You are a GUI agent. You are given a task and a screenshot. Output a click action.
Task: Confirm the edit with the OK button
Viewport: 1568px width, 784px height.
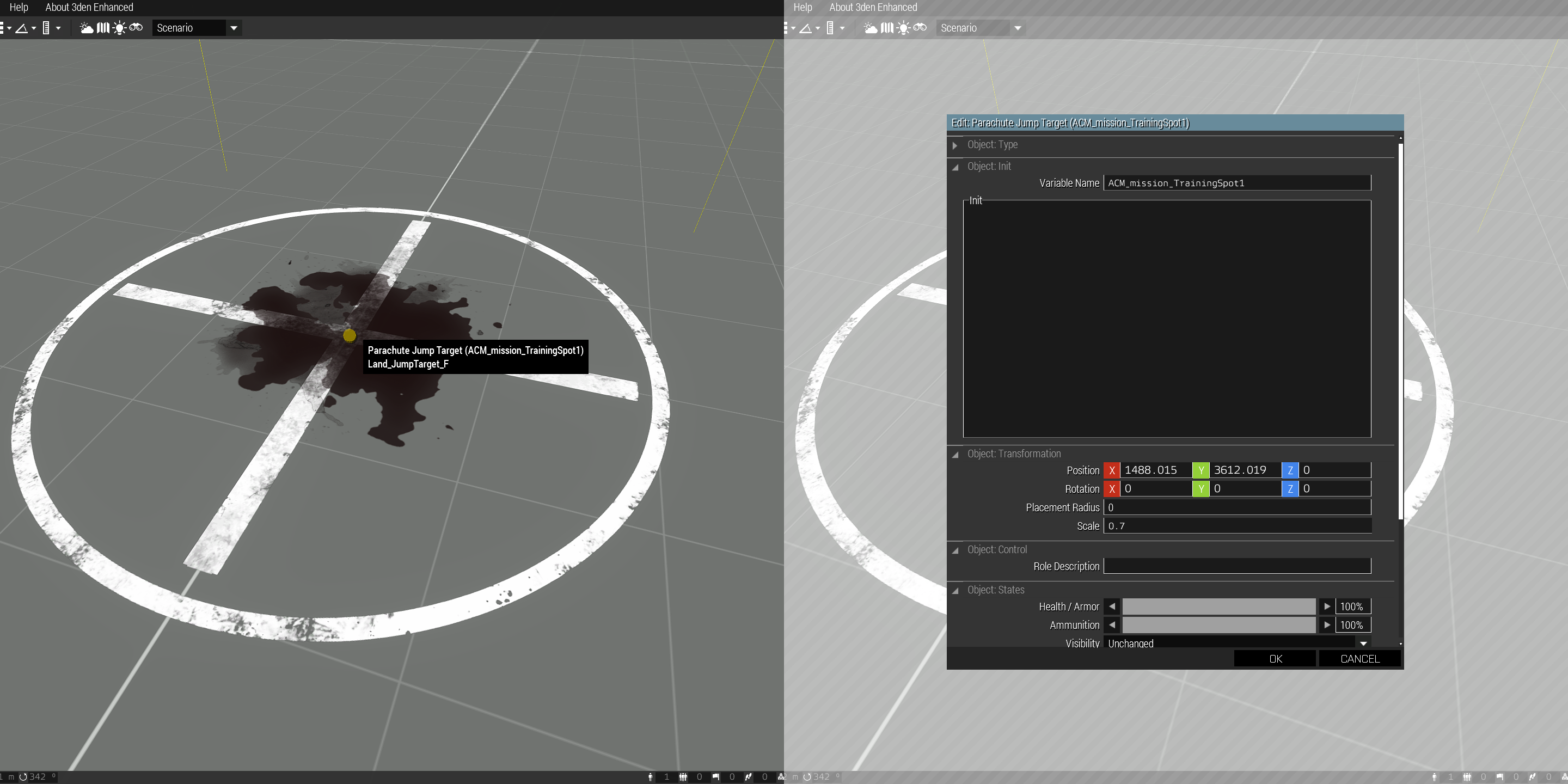[1275, 659]
